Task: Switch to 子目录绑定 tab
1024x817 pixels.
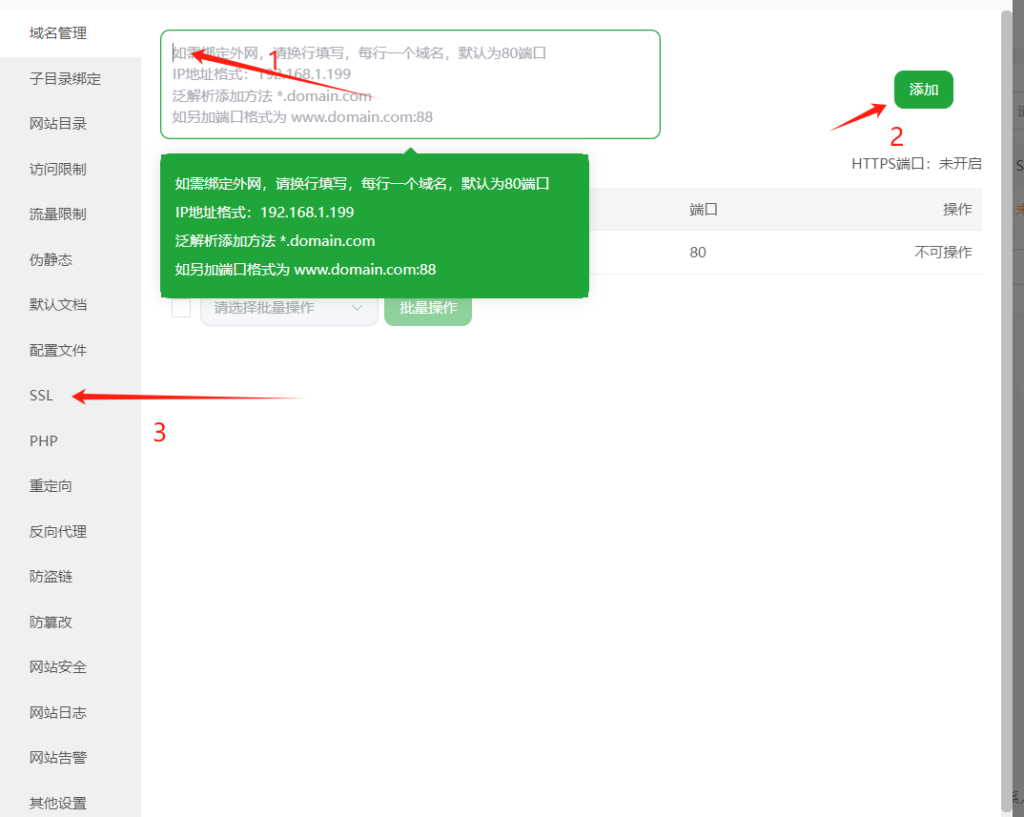Action: tap(65, 79)
